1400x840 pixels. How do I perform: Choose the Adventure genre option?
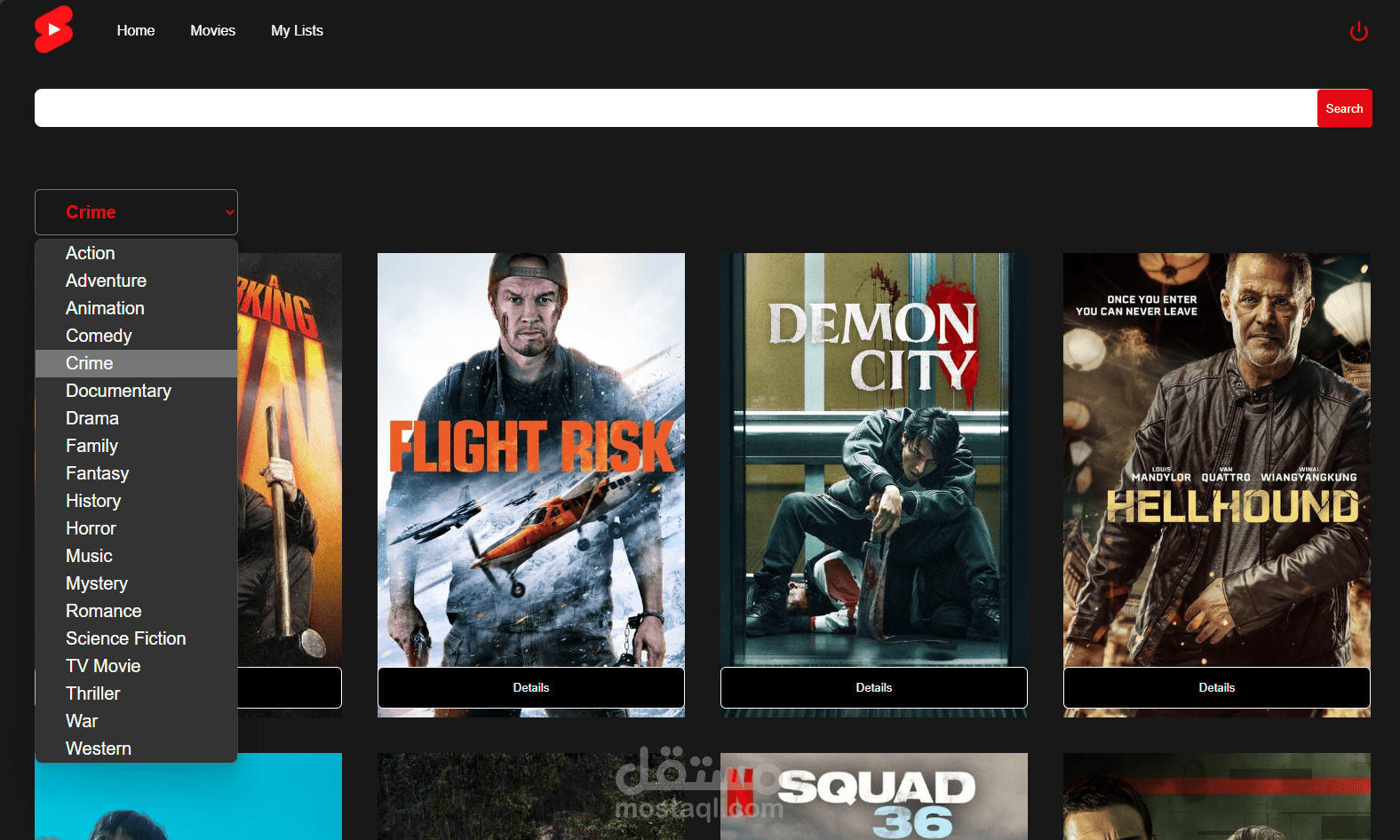[x=136, y=281]
